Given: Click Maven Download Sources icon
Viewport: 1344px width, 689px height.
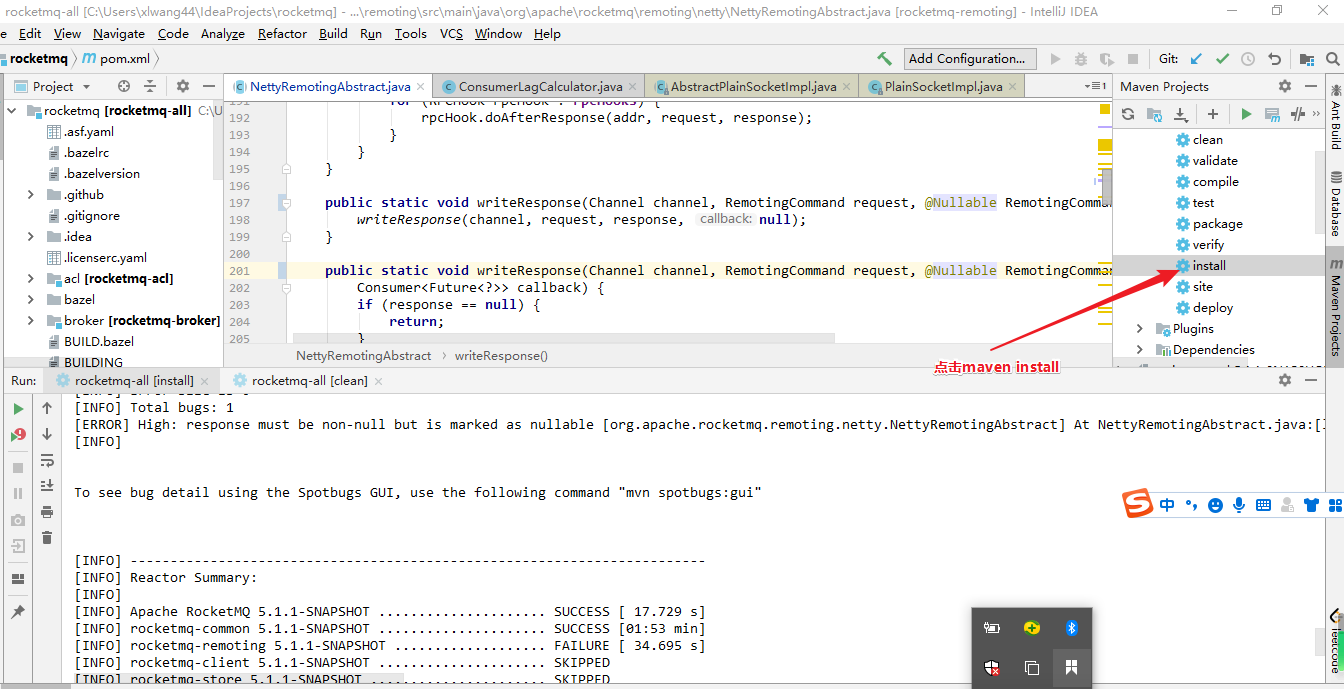Looking at the screenshot, I should tap(1180, 114).
